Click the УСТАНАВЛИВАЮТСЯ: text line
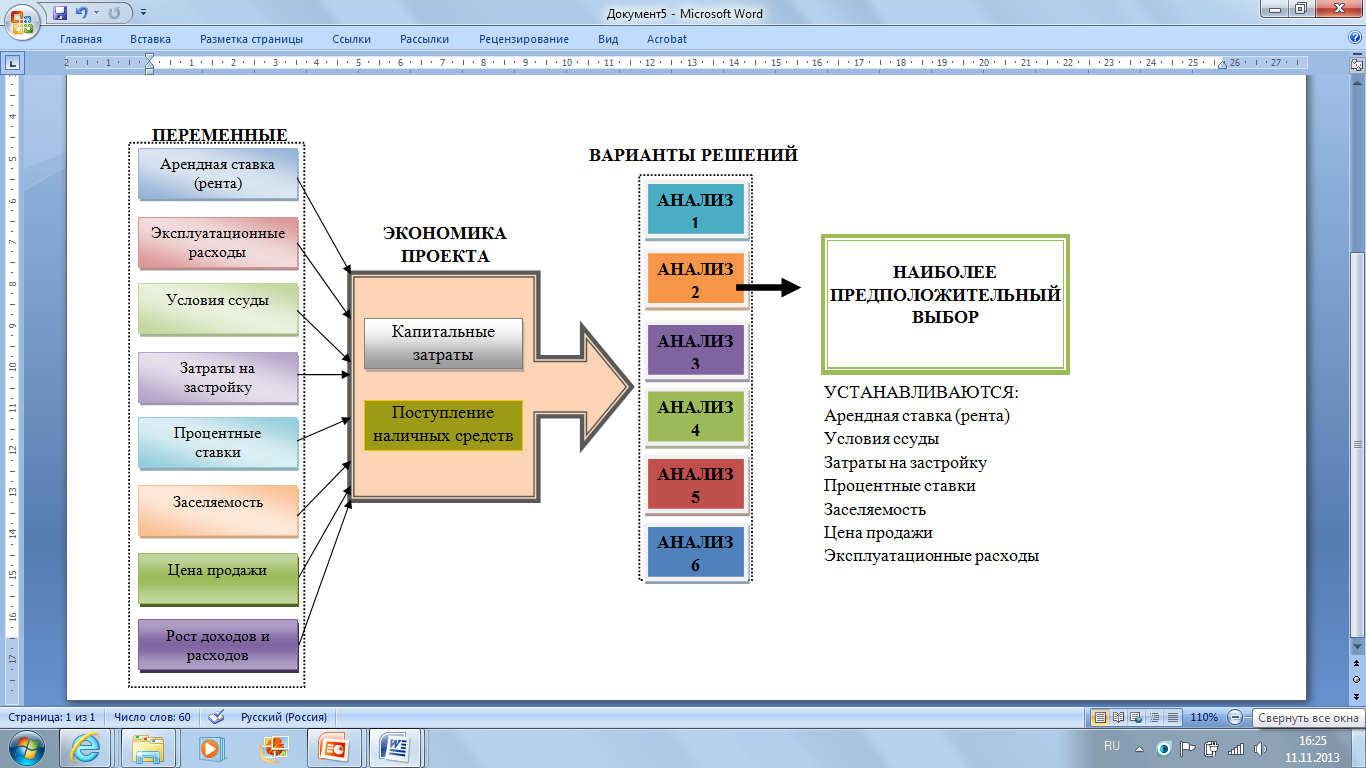The image size is (1366, 768). 921,393
